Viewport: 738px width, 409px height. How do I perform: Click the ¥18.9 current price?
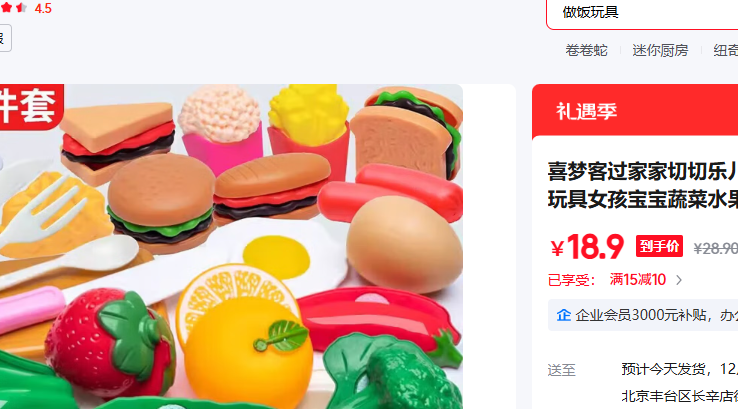click(x=587, y=246)
